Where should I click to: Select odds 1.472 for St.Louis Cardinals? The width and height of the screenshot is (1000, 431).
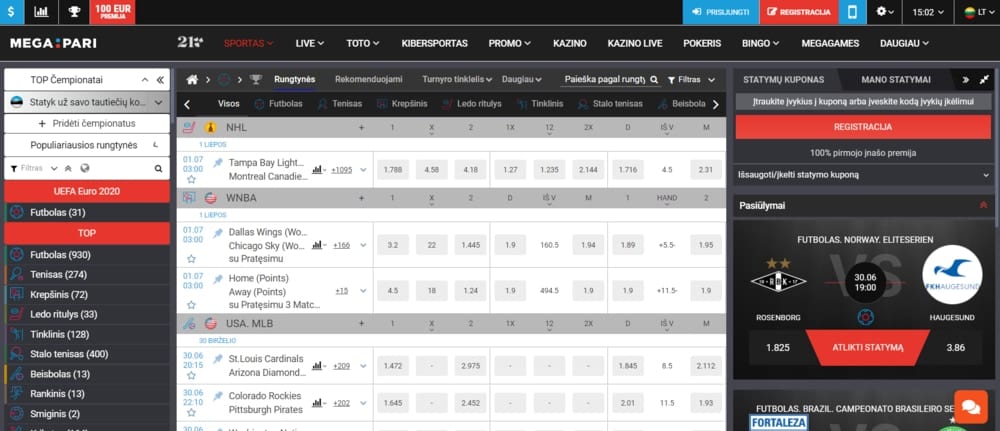pos(393,366)
